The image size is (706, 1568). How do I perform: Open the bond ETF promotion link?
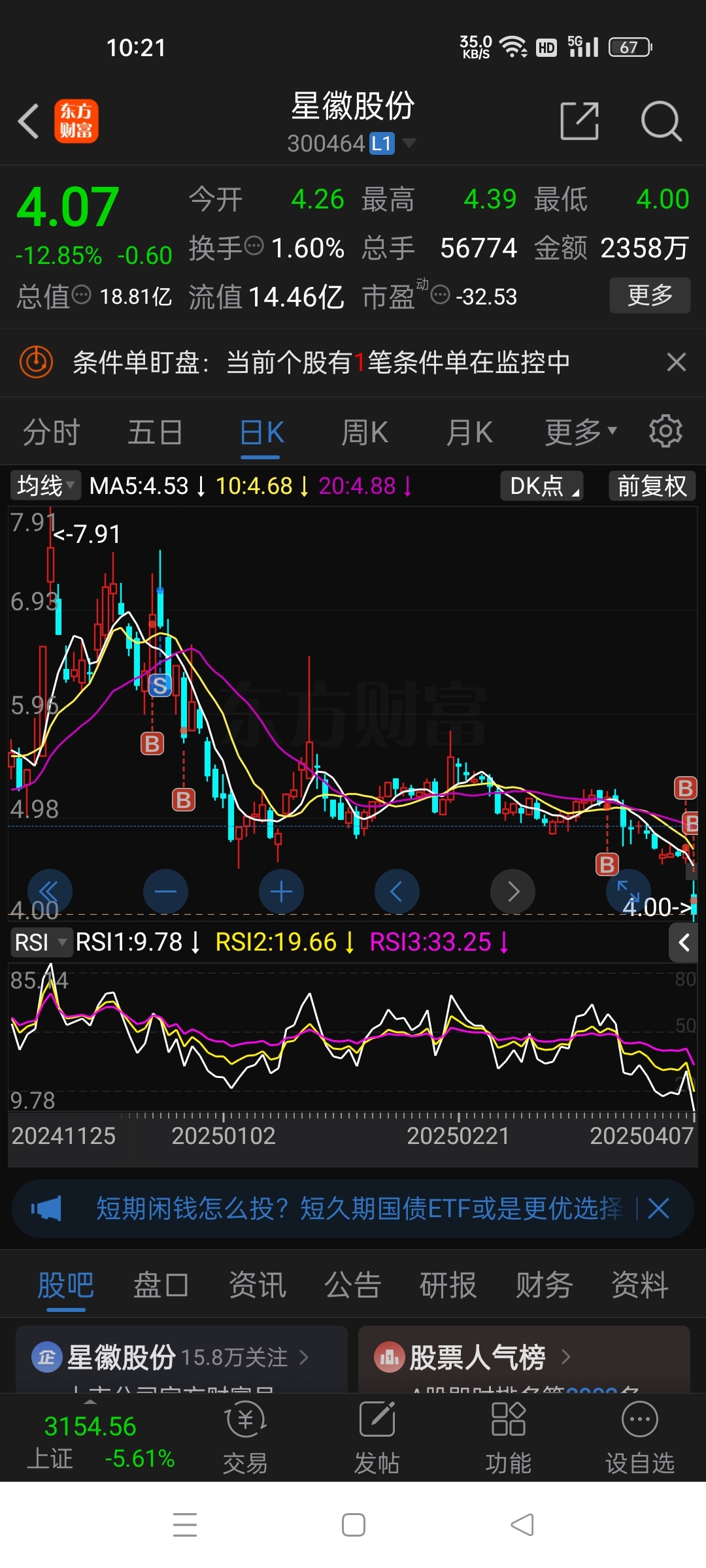pyautogui.click(x=359, y=1209)
